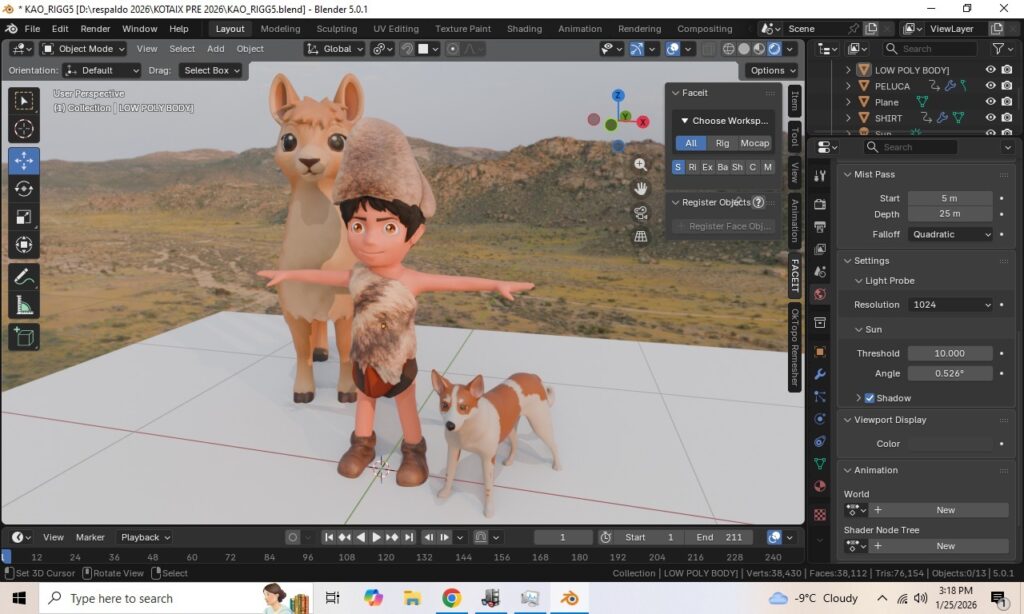Open the Render properties tab icon

pos(820,204)
